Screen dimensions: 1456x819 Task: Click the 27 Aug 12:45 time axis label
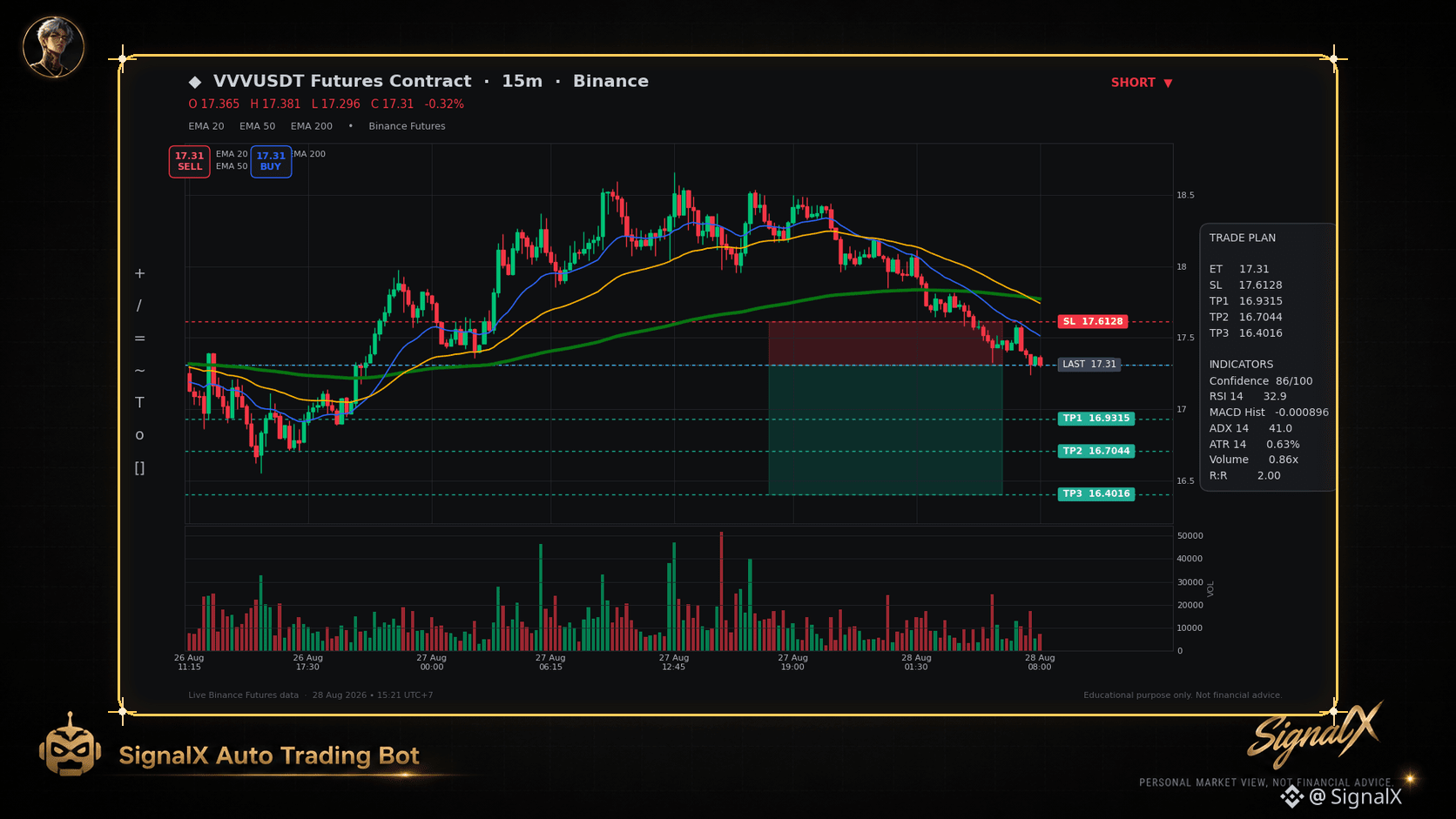[x=674, y=662]
